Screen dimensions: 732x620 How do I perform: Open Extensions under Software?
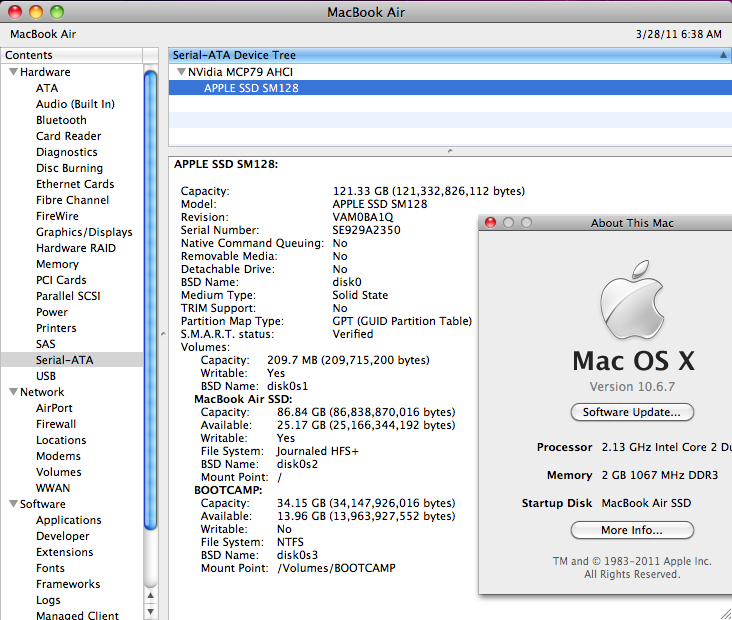[64, 552]
